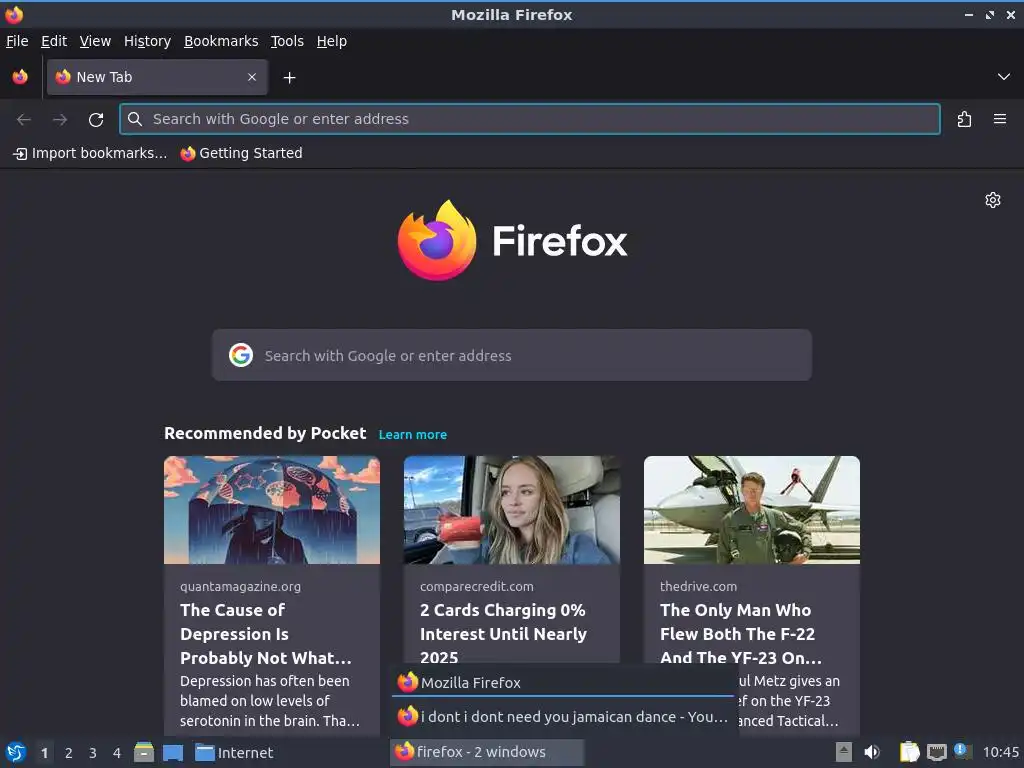Open the History menu
Image resolution: width=1024 pixels, height=768 pixels.
(x=147, y=41)
